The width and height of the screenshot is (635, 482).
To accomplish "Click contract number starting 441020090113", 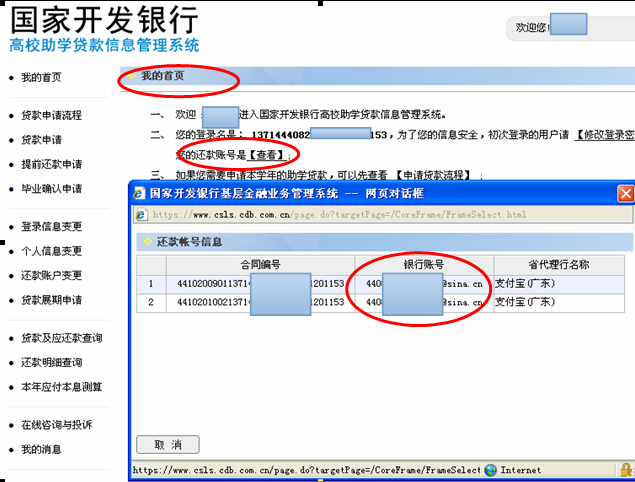I will [x=260, y=284].
